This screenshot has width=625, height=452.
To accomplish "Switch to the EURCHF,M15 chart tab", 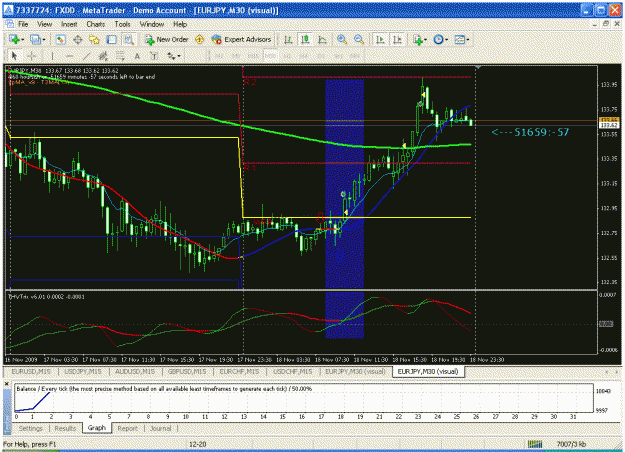I will click(239, 371).
